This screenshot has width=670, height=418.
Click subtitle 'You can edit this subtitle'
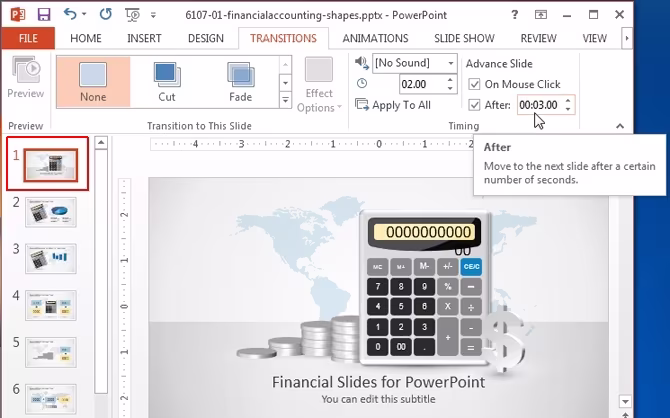click(379, 399)
